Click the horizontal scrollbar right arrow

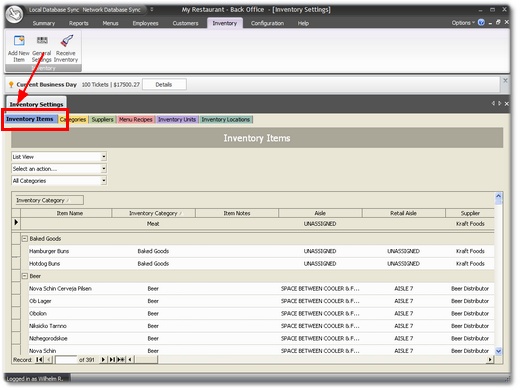click(490, 360)
